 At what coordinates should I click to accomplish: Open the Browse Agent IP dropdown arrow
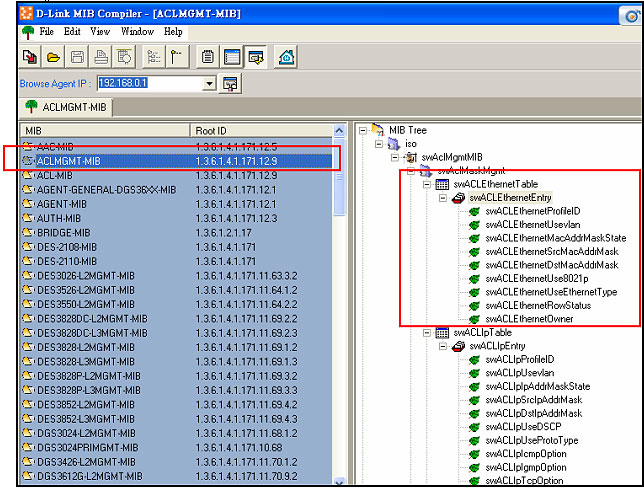coord(209,83)
